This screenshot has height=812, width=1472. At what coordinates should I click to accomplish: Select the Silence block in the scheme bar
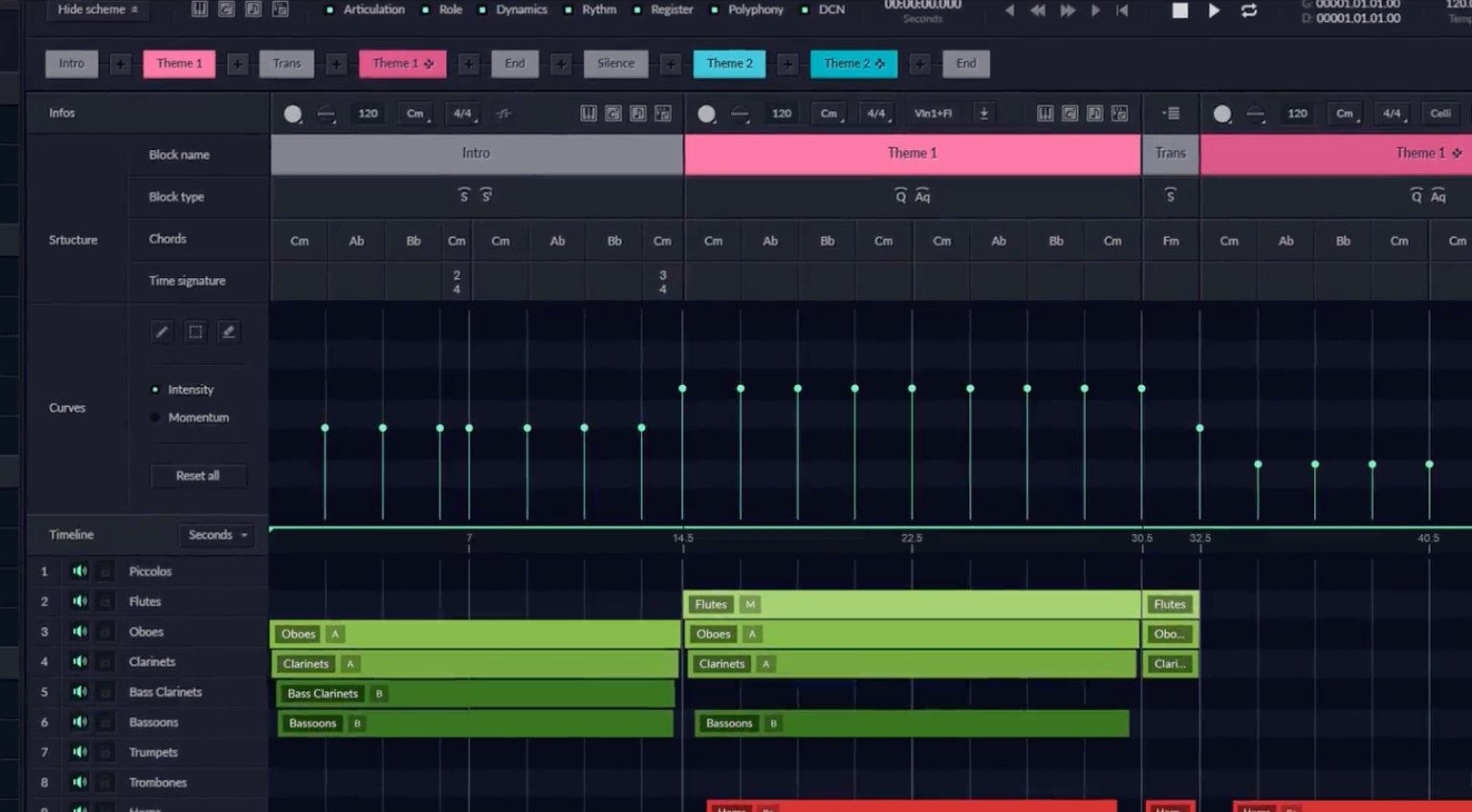(x=616, y=64)
